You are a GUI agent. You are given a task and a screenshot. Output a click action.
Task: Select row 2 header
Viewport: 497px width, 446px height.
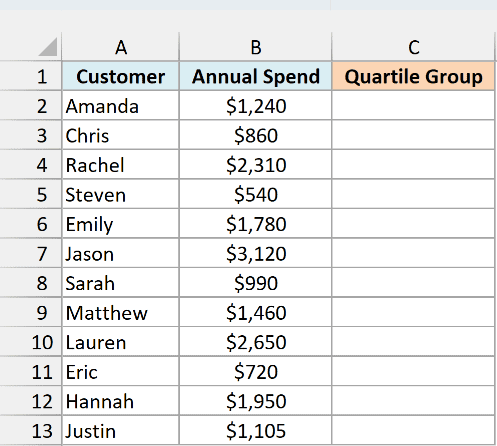point(31,105)
